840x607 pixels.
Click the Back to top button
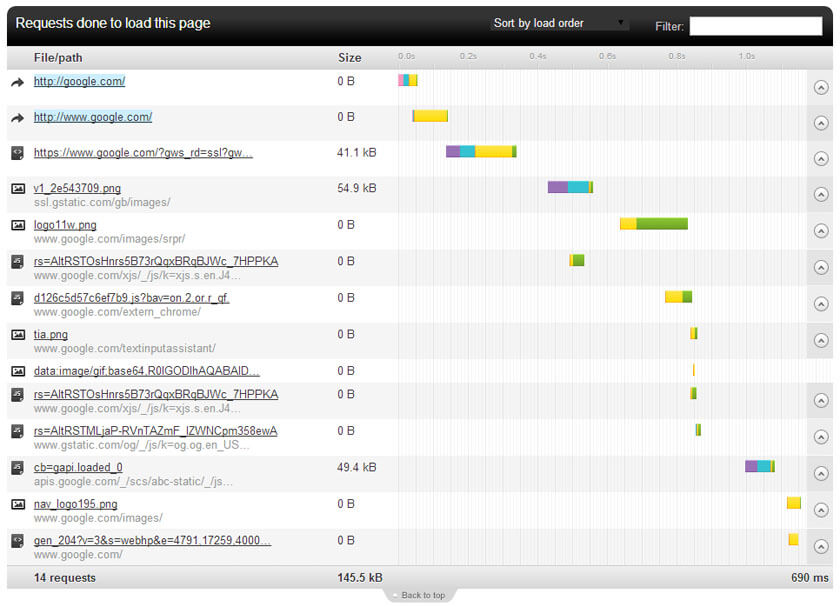point(419,595)
